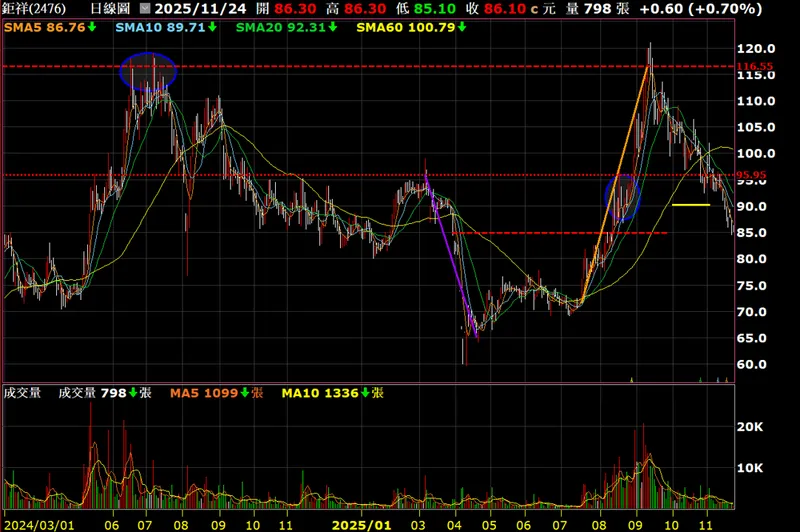Click the 2025/01 date axis label

tap(361, 525)
